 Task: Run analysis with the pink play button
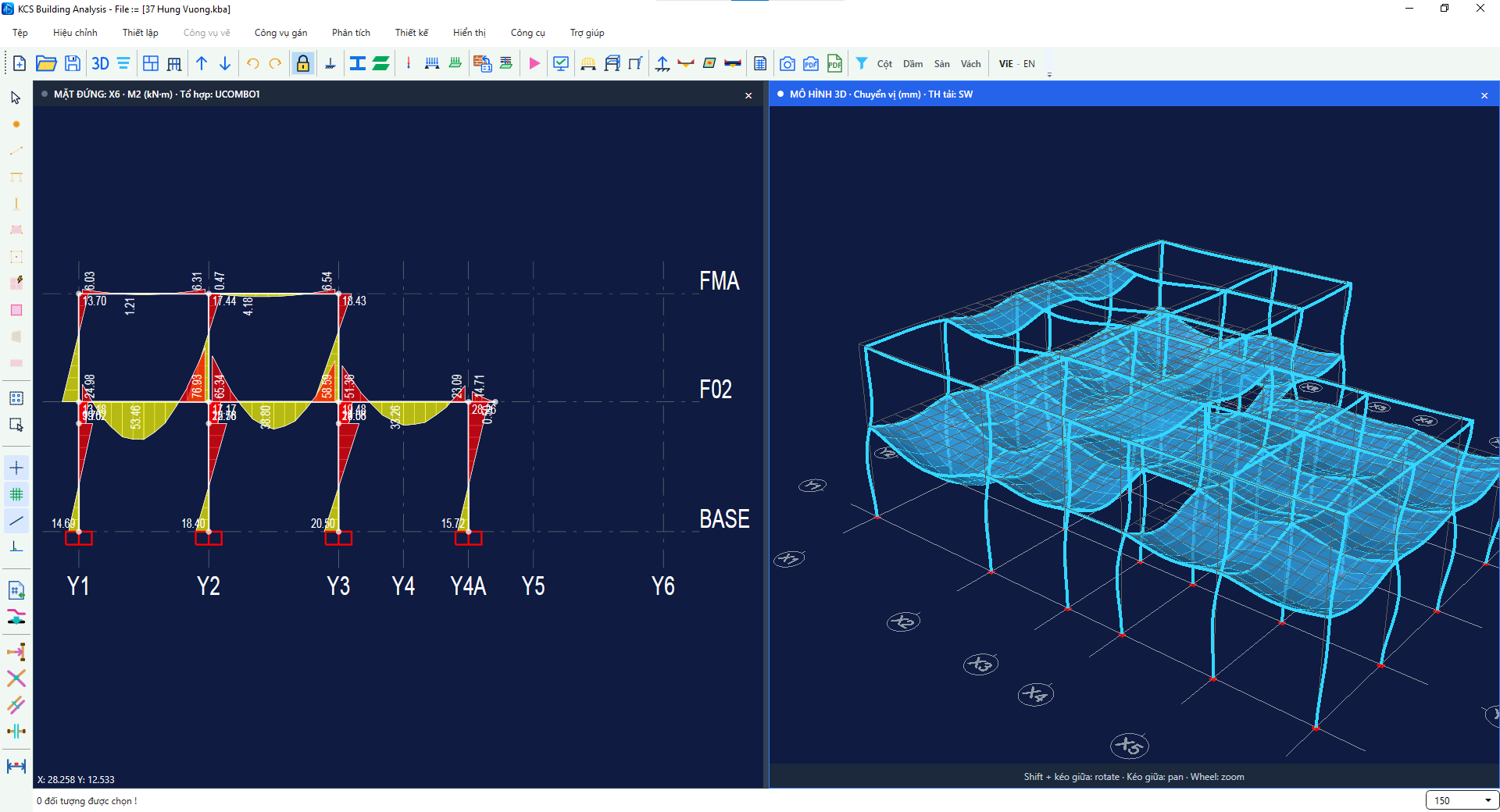534,64
